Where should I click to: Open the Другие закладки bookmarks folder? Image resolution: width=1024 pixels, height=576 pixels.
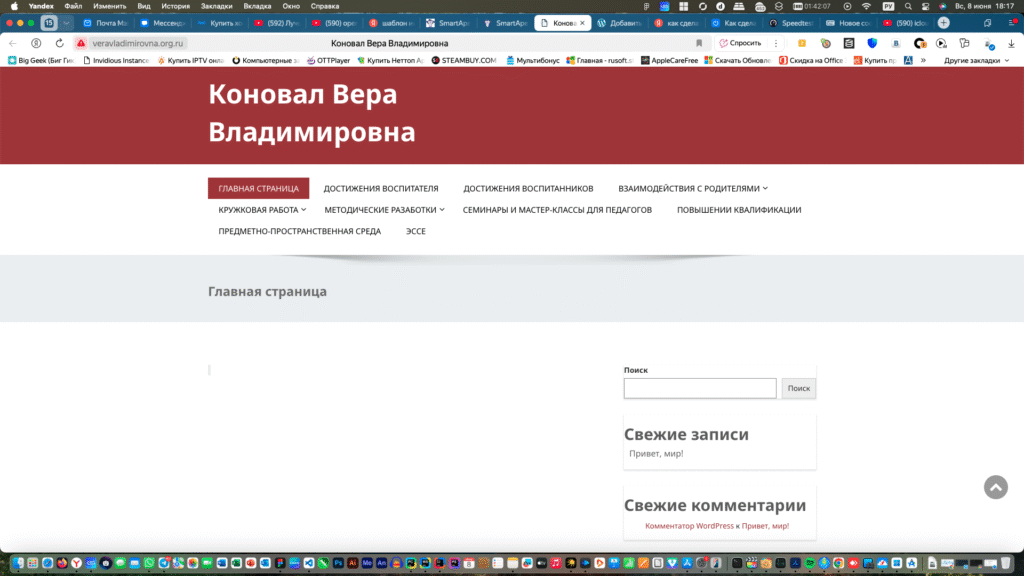971,60
